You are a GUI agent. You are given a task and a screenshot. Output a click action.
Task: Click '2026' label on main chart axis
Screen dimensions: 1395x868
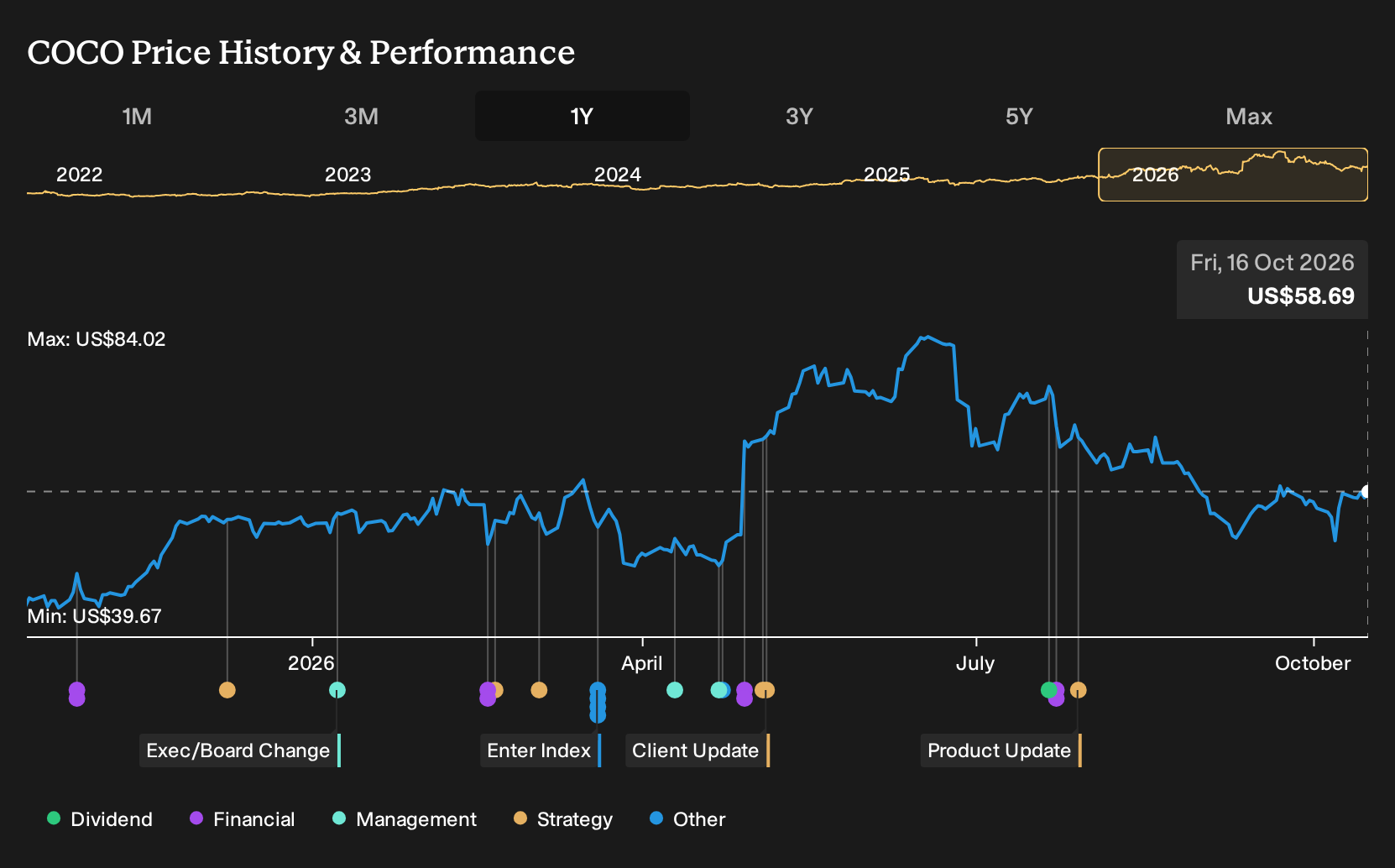pos(311,663)
